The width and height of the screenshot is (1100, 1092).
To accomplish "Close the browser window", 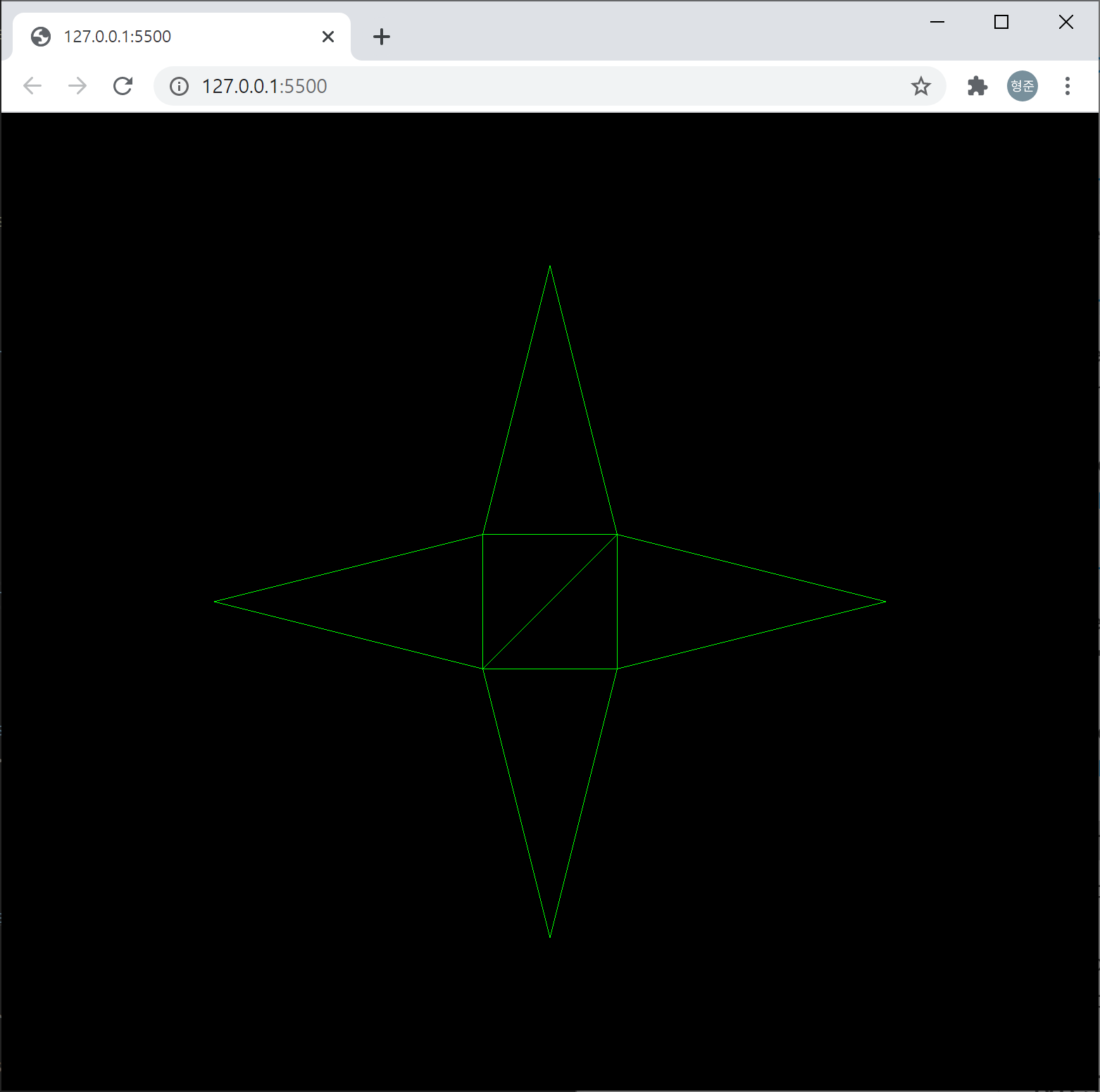I will click(x=1065, y=22).
